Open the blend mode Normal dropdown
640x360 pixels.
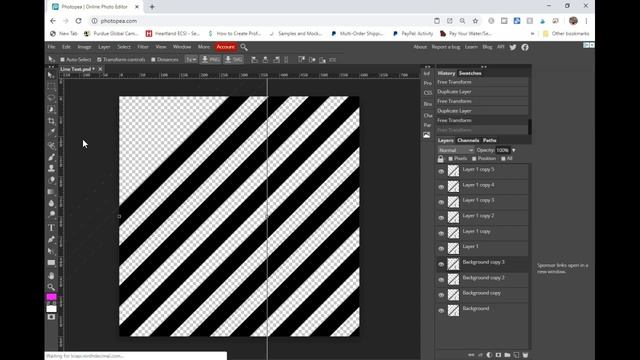click(456, 150)
